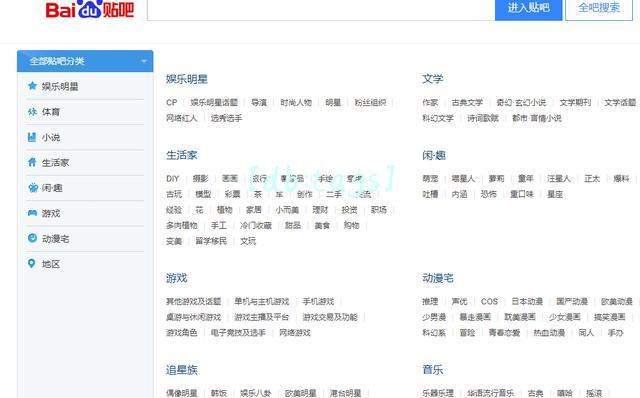Select 古典文学 under the 文学 section
The image size is (640, 398).
pos(467,102)
